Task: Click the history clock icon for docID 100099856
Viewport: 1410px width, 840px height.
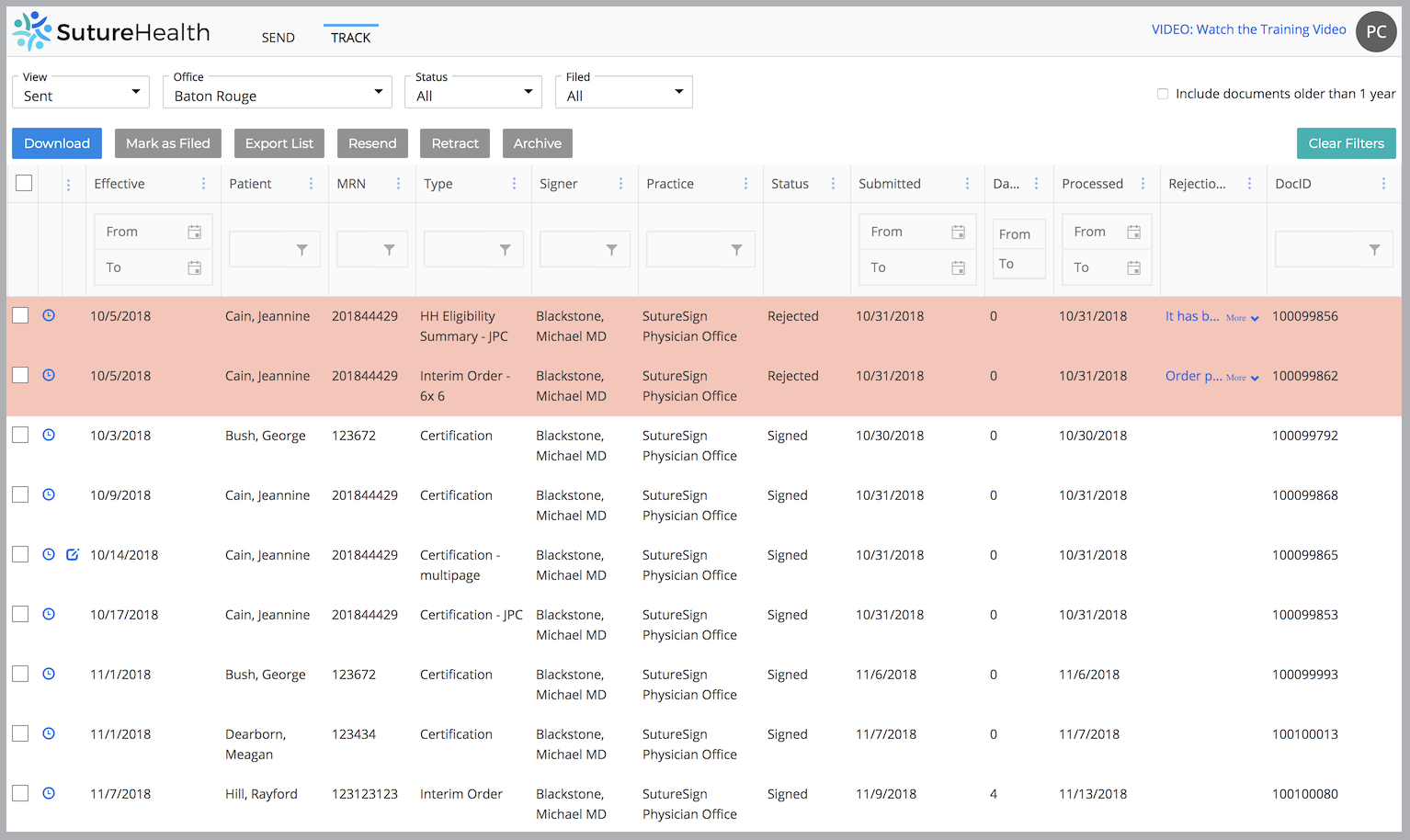Action: 49,315
